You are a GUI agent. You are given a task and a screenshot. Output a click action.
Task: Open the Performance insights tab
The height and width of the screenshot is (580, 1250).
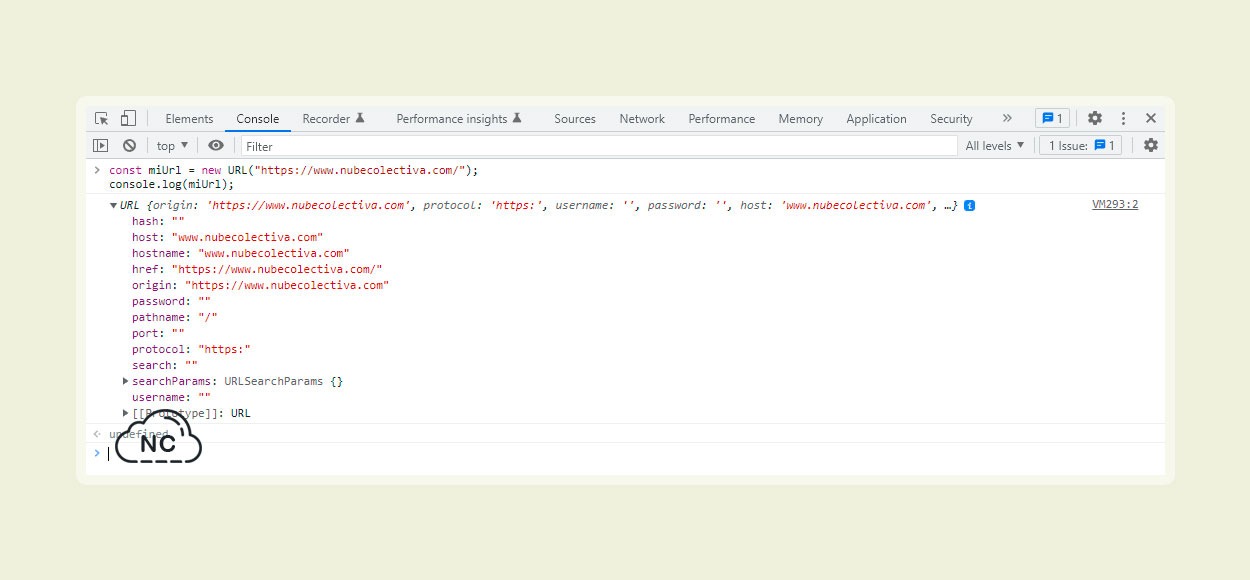click(459, 118)
